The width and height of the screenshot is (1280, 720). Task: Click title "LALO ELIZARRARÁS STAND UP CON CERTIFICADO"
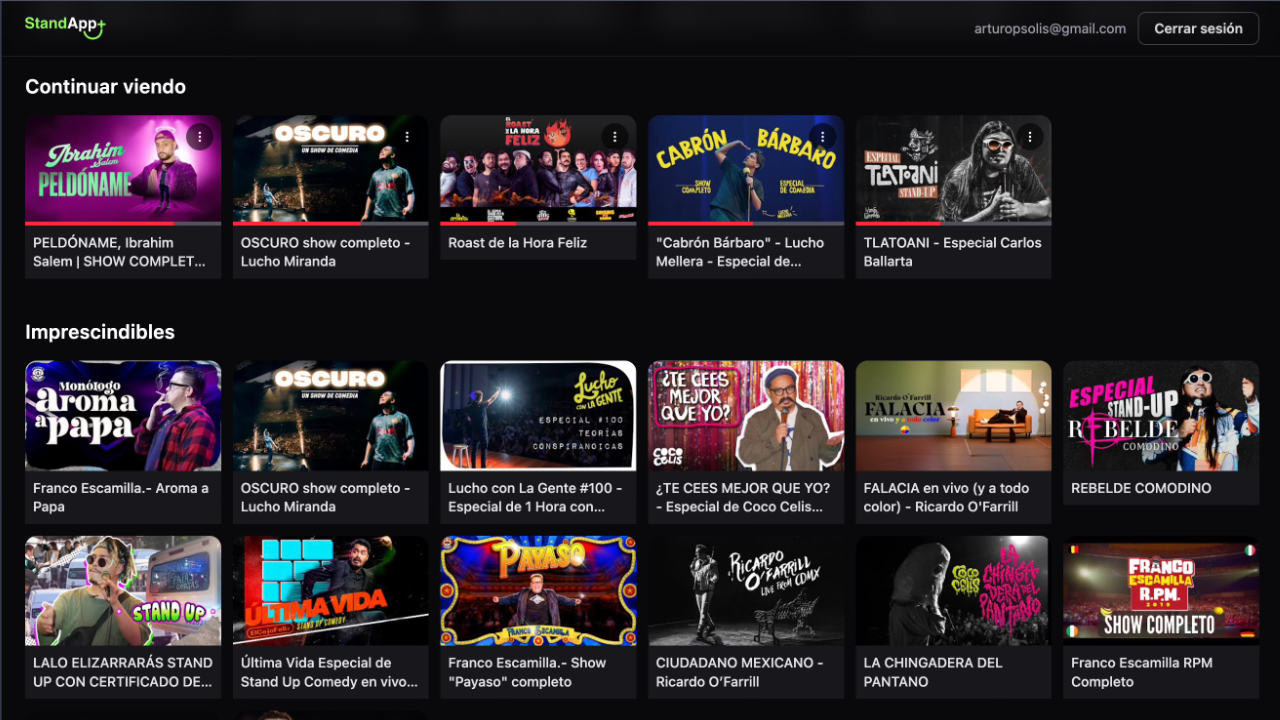[123, 672]
